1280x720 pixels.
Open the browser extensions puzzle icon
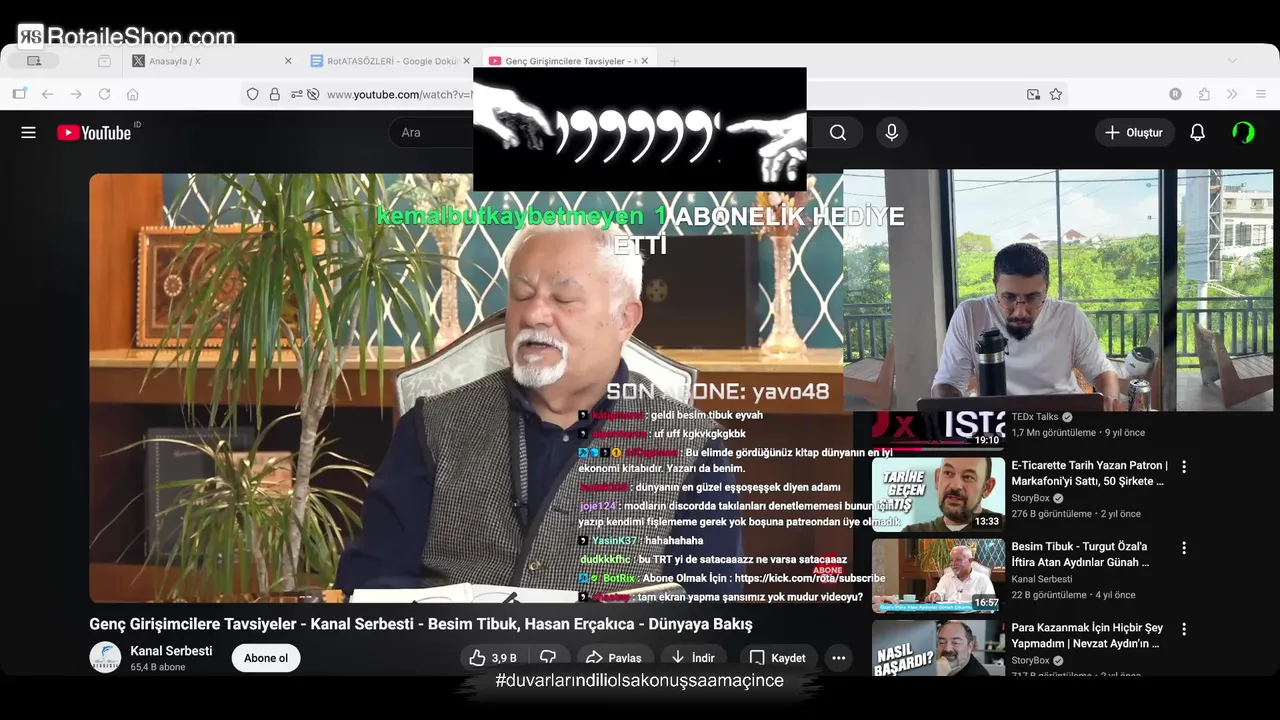pyautogui.click(x=1204, y=94)
